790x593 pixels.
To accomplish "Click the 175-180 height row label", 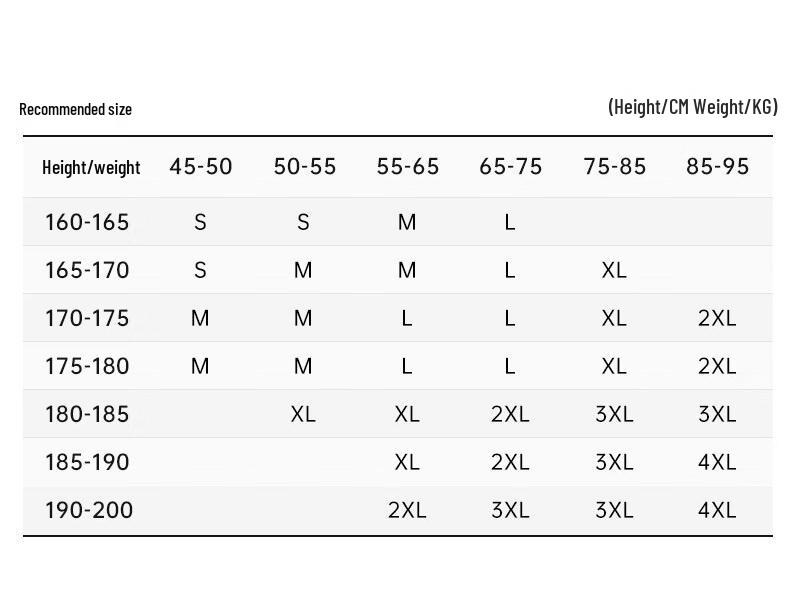I will (x=87, y=366).
